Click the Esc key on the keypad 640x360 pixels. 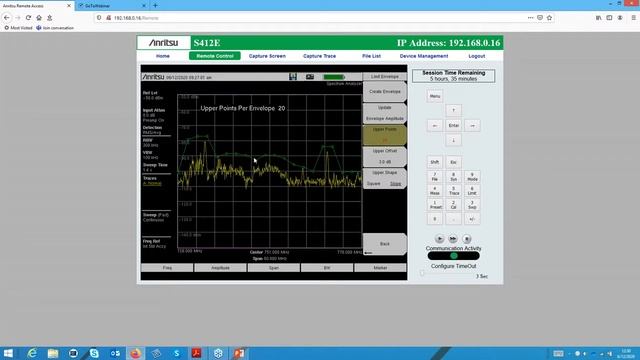(453, 162)
